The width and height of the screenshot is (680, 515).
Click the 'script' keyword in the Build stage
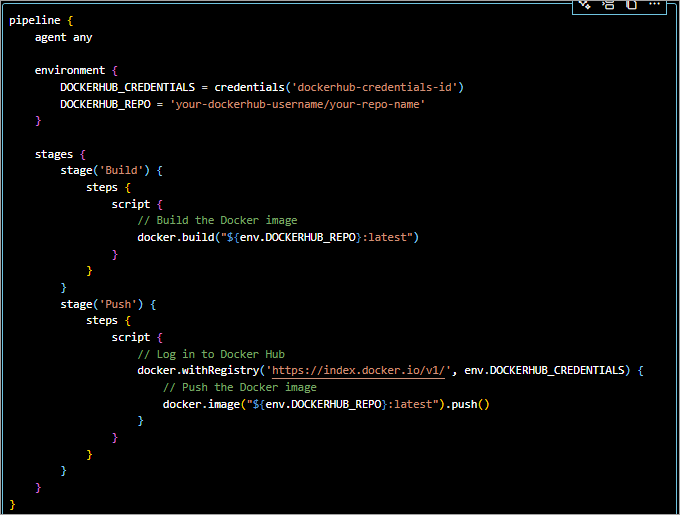point(131,204)
